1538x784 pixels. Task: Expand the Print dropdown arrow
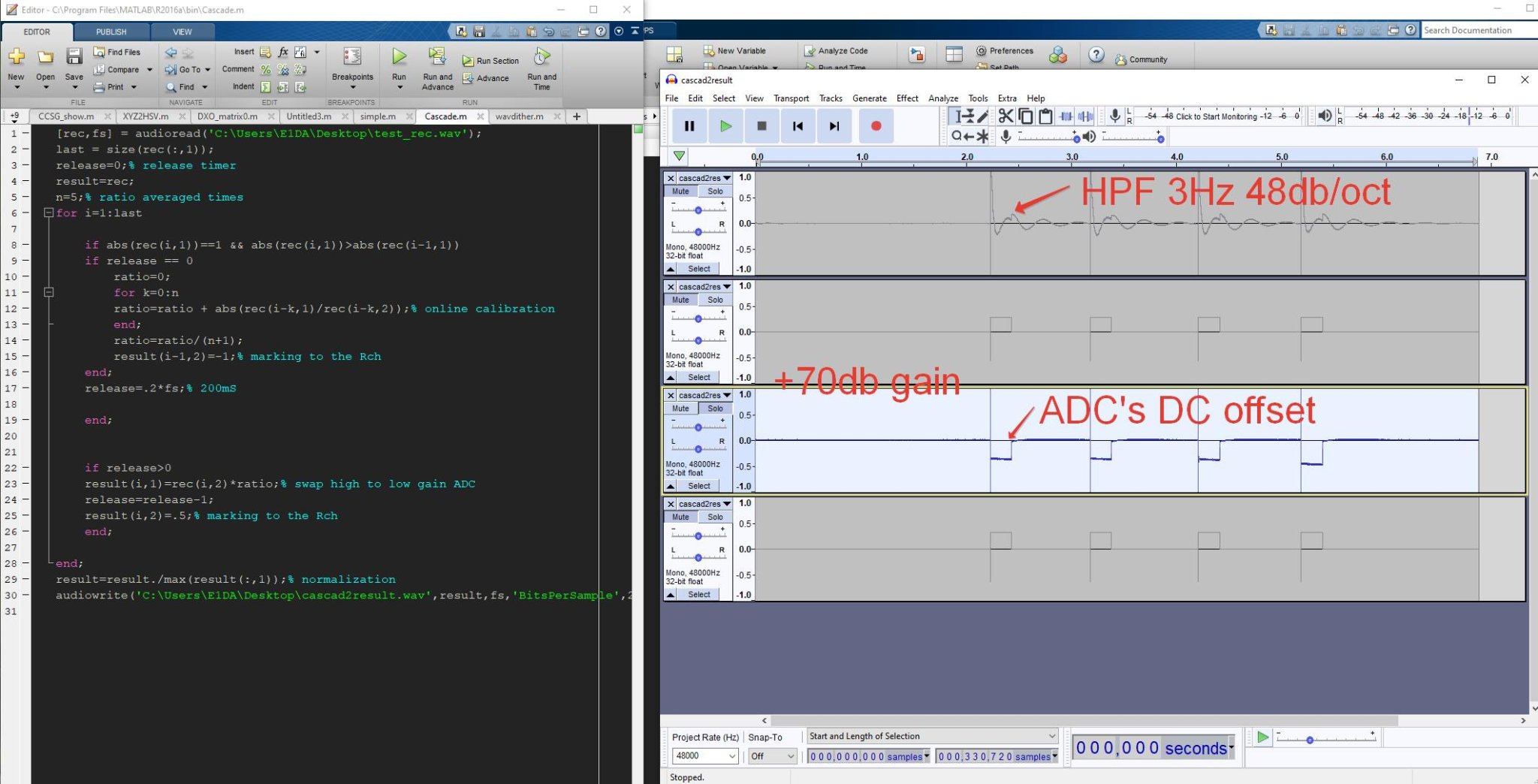134,87
